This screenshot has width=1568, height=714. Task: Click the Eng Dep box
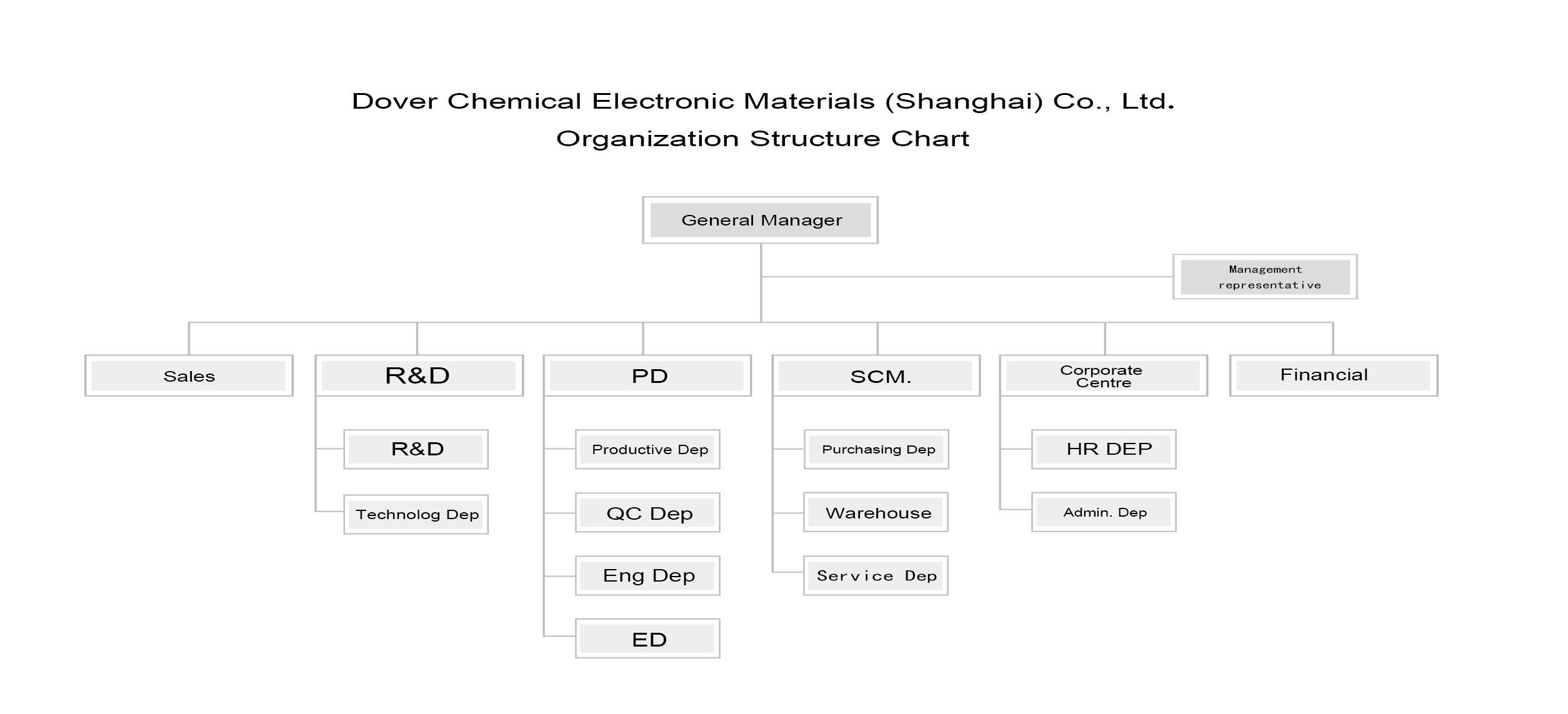coord(647,576)
